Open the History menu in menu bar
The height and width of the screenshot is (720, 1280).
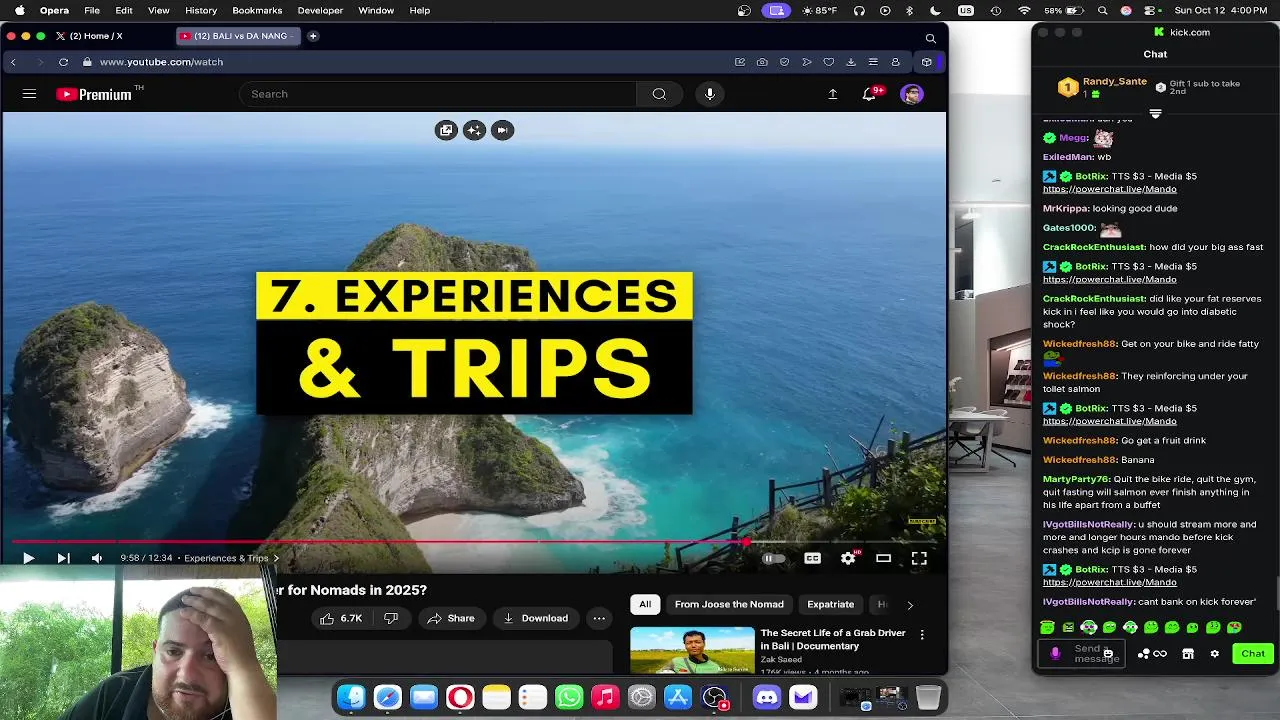coord(201,10)
